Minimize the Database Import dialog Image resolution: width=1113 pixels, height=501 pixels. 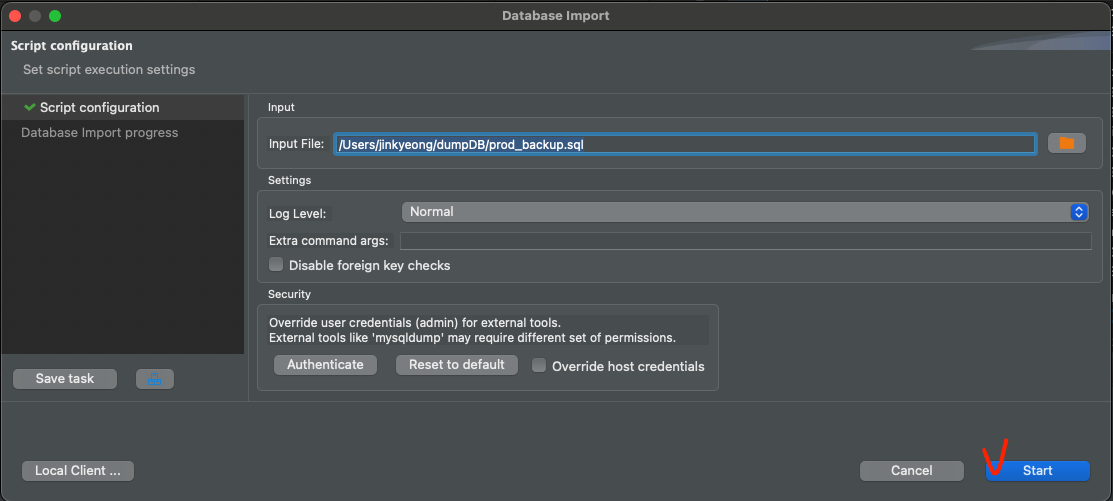34,16
